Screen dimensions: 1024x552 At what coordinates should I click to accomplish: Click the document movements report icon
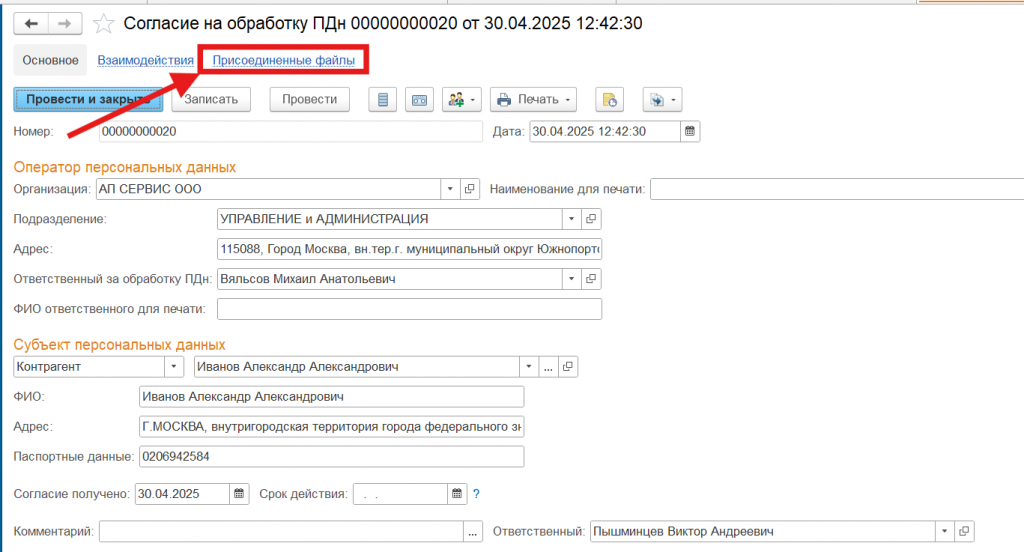(x=383, y=99)
